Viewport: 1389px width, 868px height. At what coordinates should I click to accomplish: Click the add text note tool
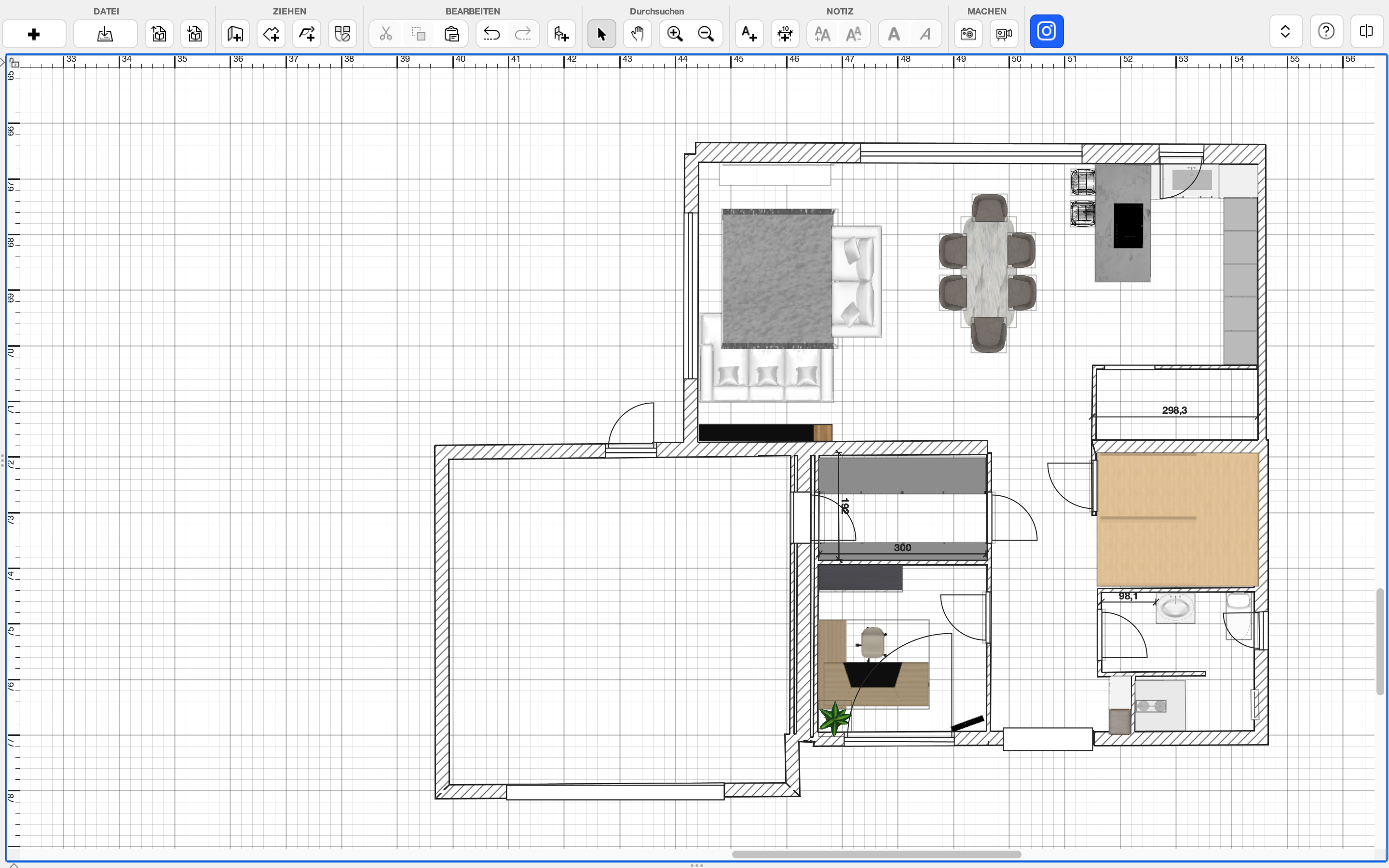(749, 34)
